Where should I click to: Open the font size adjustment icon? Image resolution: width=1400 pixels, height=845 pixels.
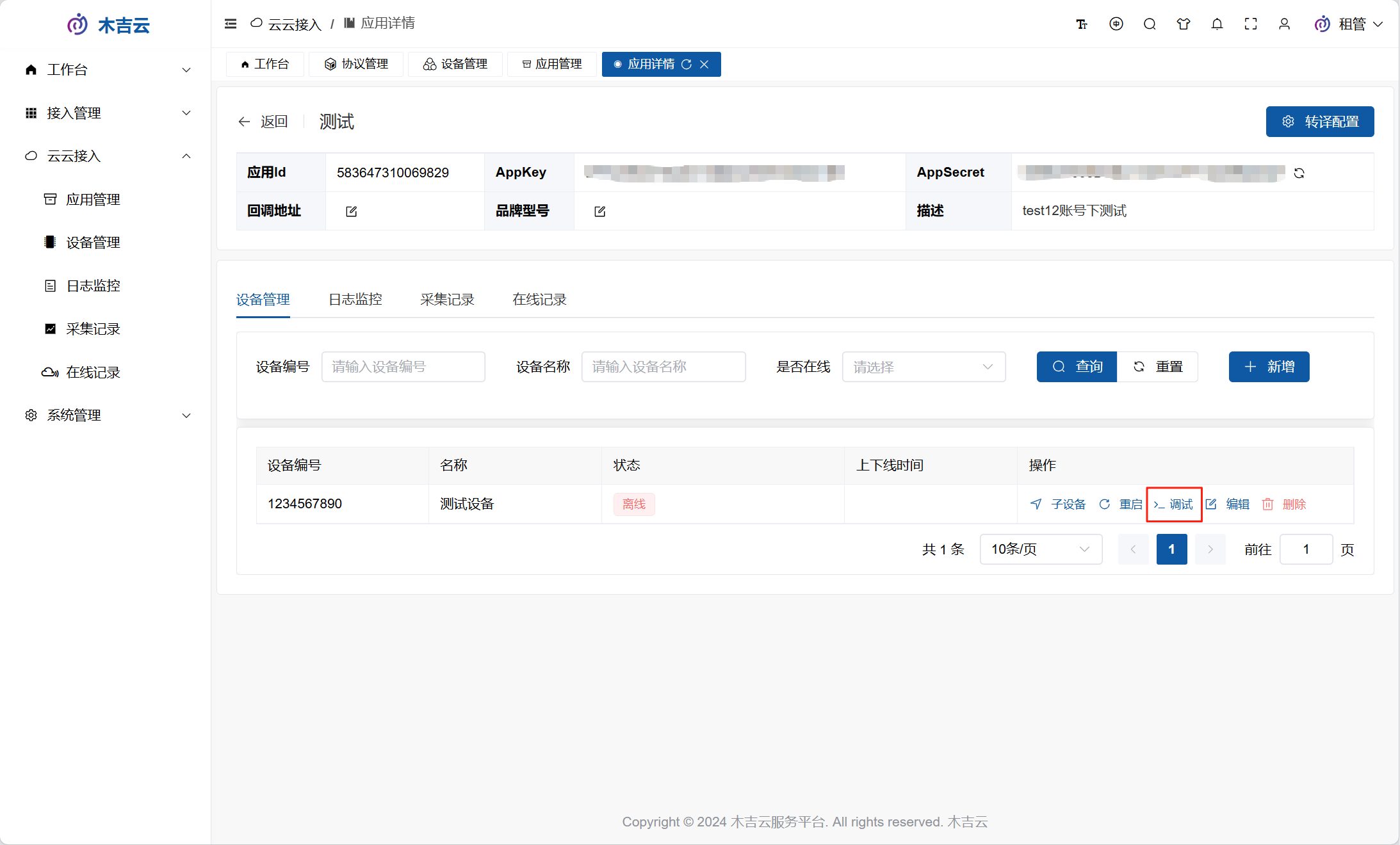tap(1082, 24)
